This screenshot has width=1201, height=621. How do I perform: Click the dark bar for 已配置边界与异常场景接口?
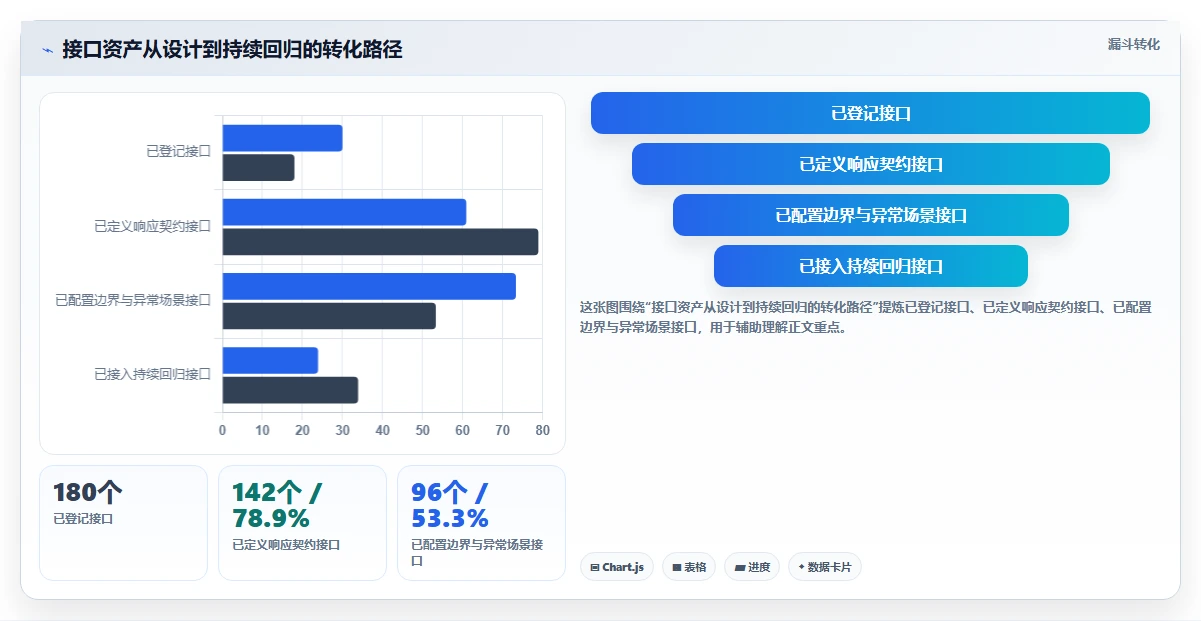click(329, 316)
